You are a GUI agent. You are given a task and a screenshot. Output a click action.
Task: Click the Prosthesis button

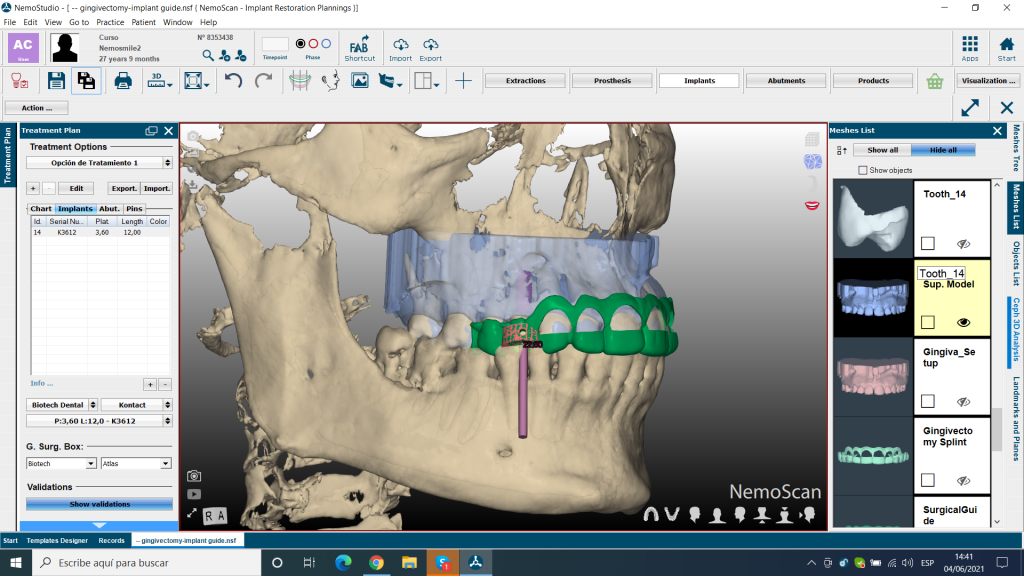[613, 81]
